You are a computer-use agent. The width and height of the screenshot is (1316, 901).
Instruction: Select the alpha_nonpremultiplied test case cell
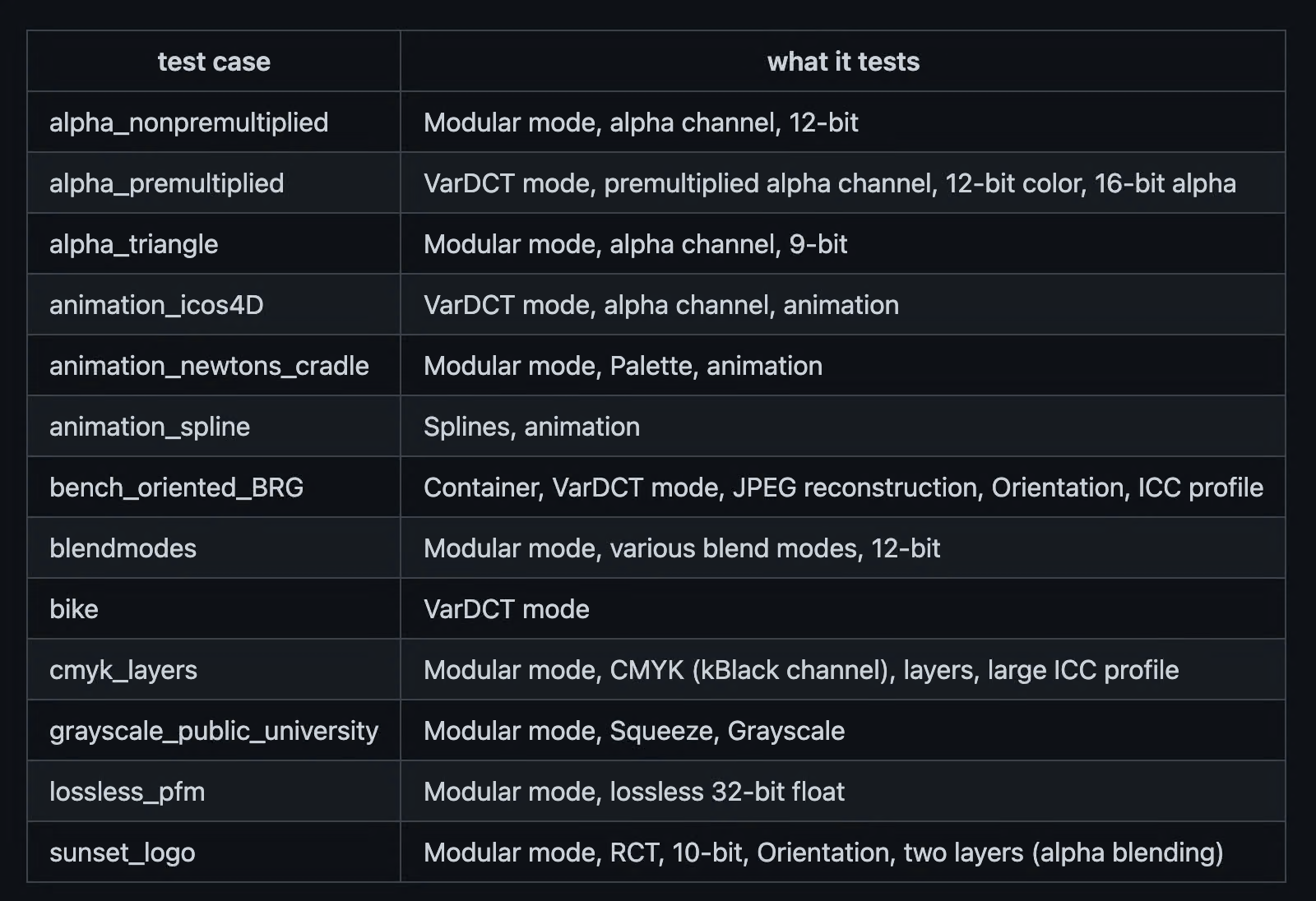(214, 122)
